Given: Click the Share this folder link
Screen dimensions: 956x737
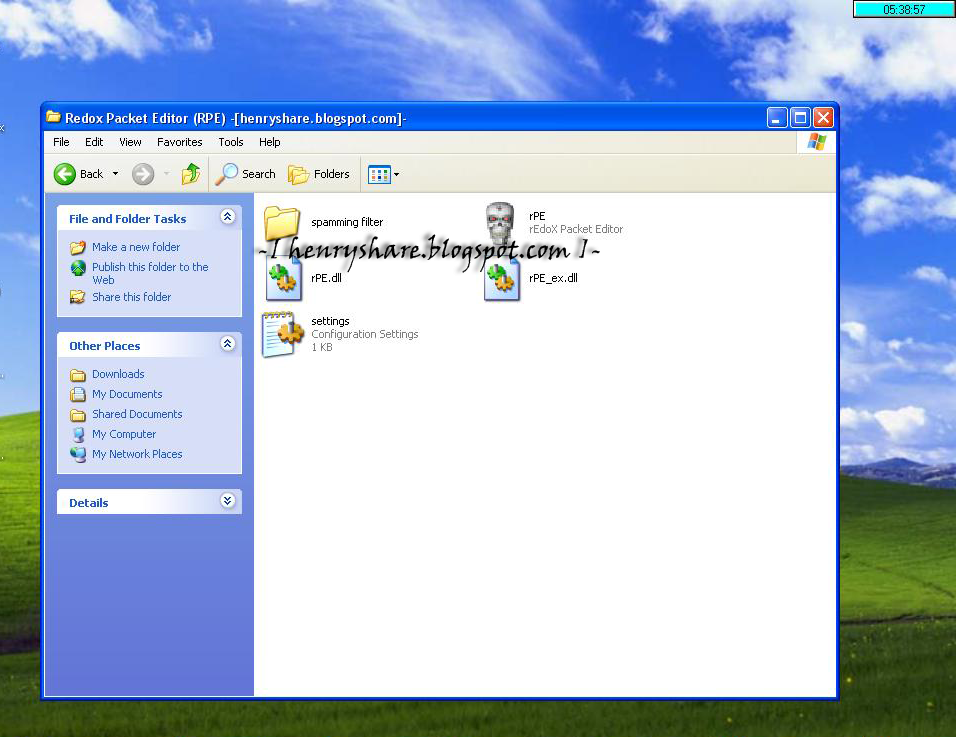Looking at the screenshot, I should click(132, 297).
